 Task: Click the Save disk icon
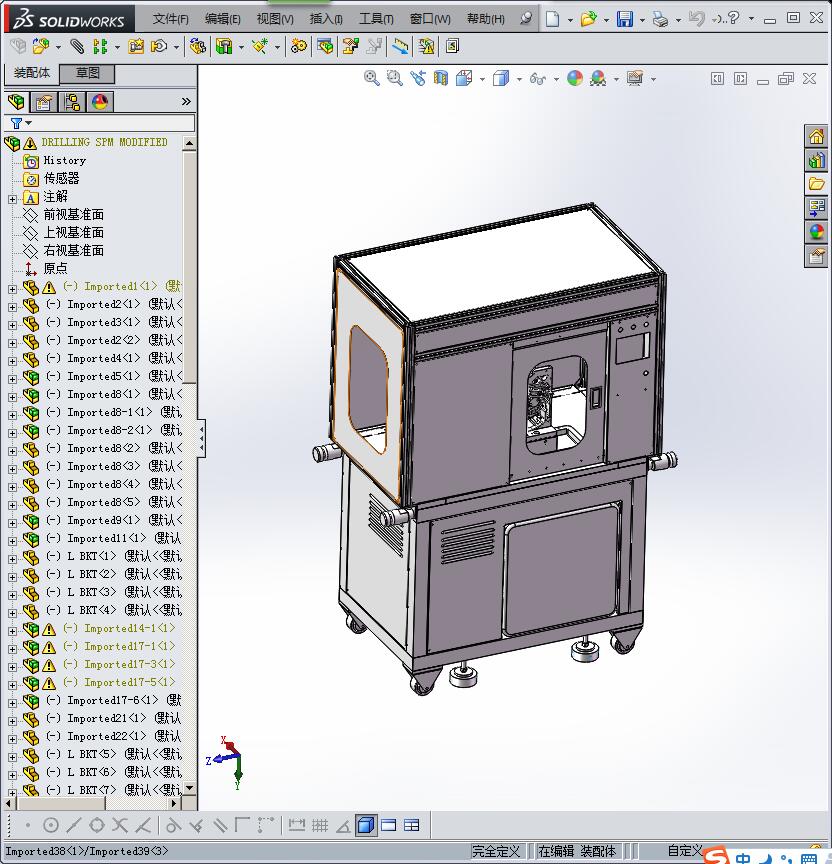(x=624, y=19)
